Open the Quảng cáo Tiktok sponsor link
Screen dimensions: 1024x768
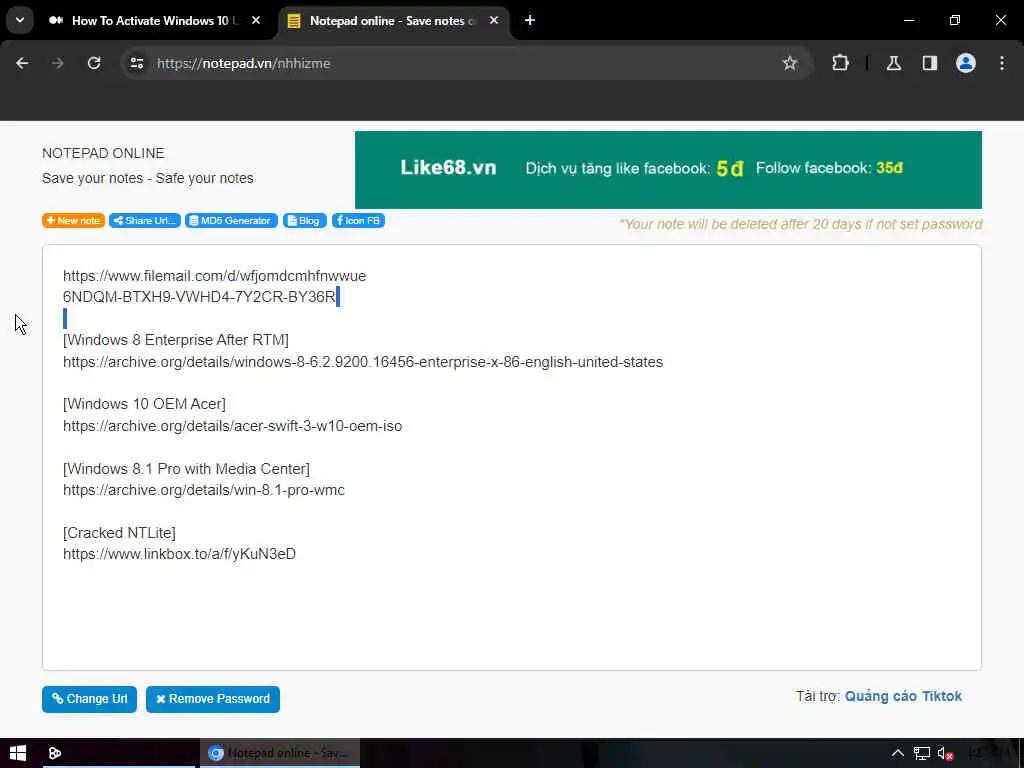(x=903, y=696)
